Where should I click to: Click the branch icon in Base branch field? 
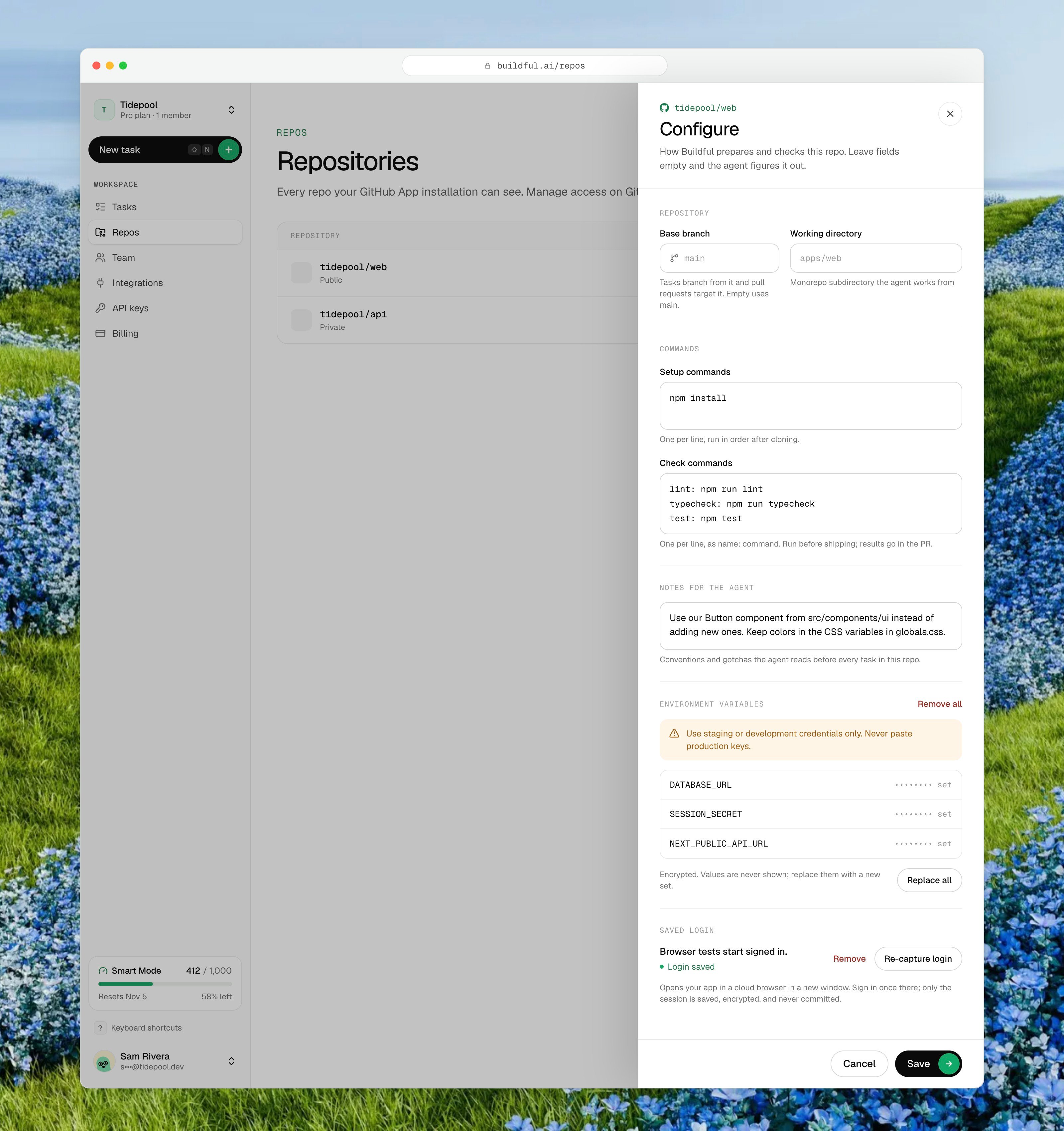pos(674,258)
